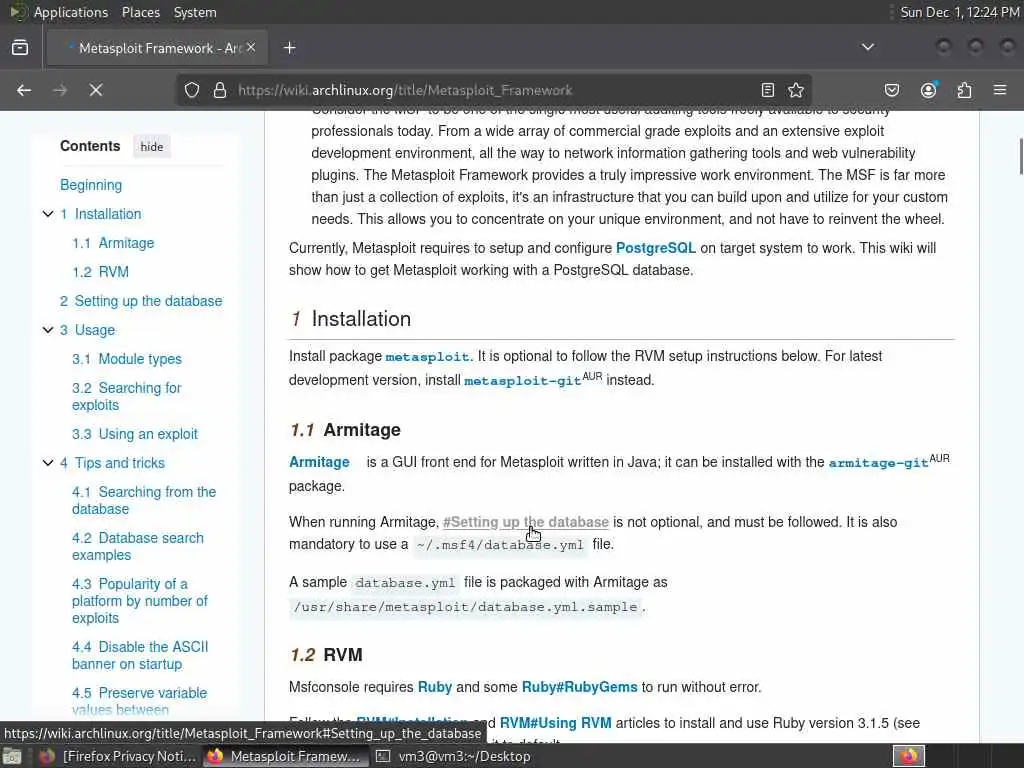Collapse the Tips and tricks section

point(48,463)
